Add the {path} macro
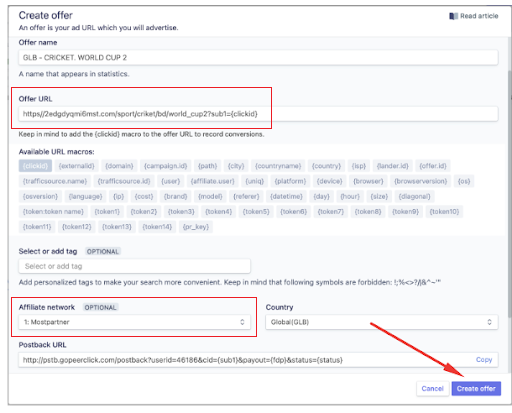 (x=208, y=166)
